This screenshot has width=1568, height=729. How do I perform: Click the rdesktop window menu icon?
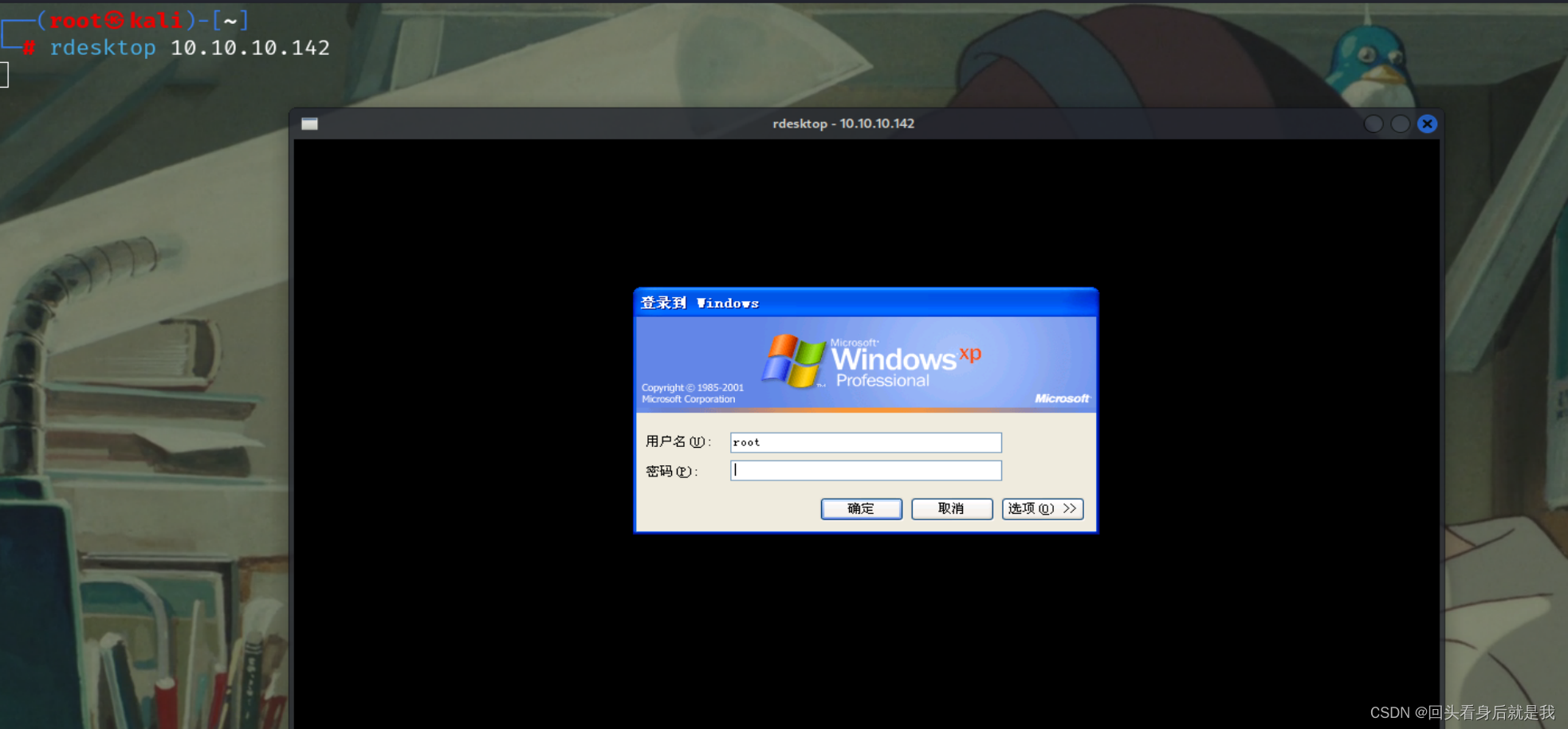pos(309,123)
